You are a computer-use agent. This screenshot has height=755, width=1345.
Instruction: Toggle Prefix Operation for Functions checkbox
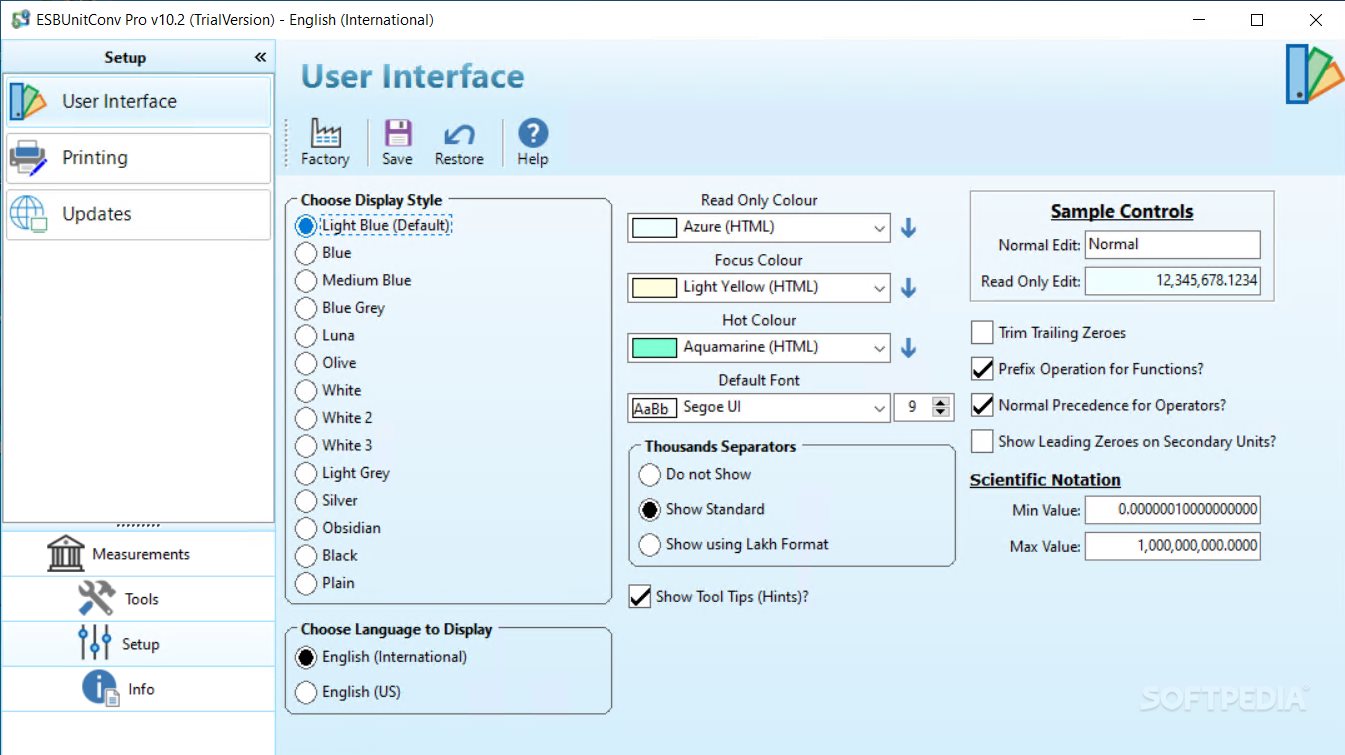(982, 369)
